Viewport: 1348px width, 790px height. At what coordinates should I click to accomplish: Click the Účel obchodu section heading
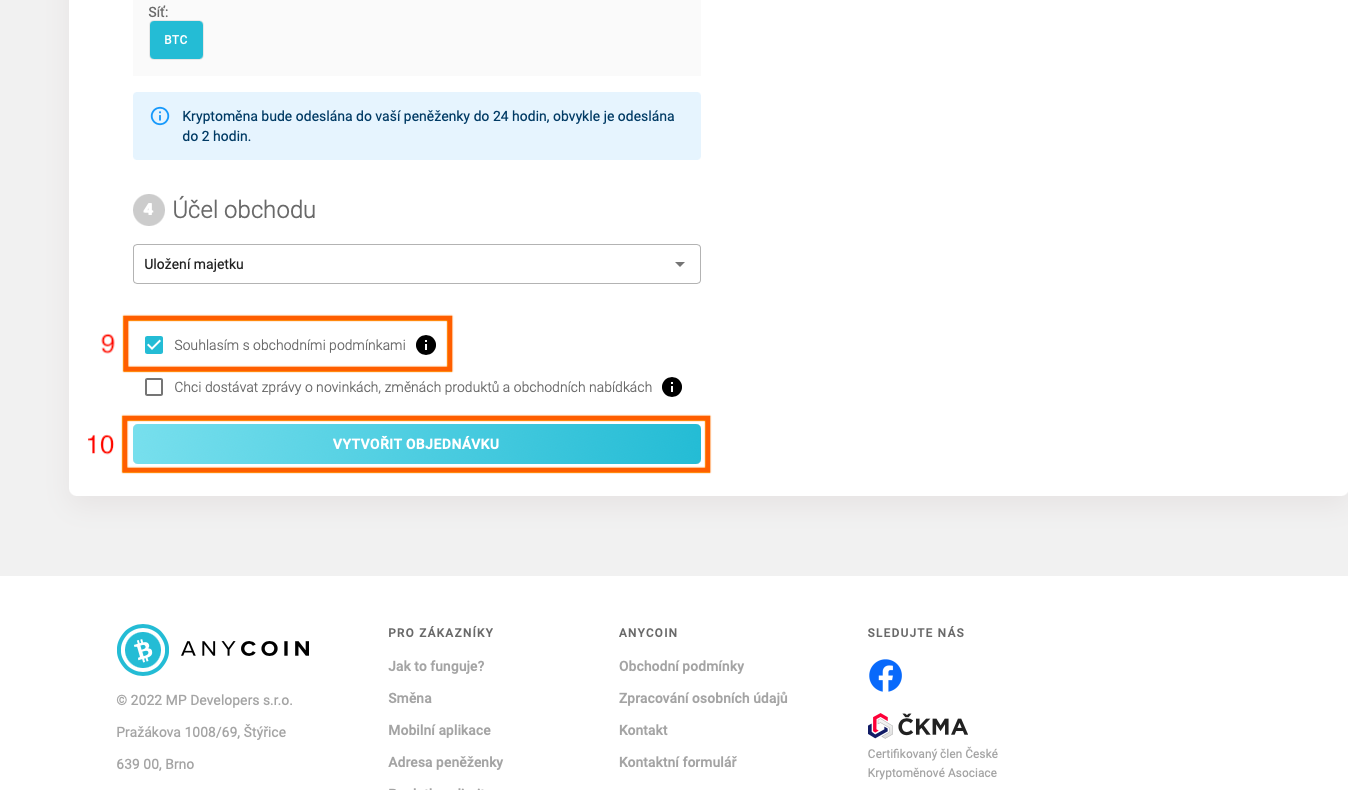coord(244,210)
